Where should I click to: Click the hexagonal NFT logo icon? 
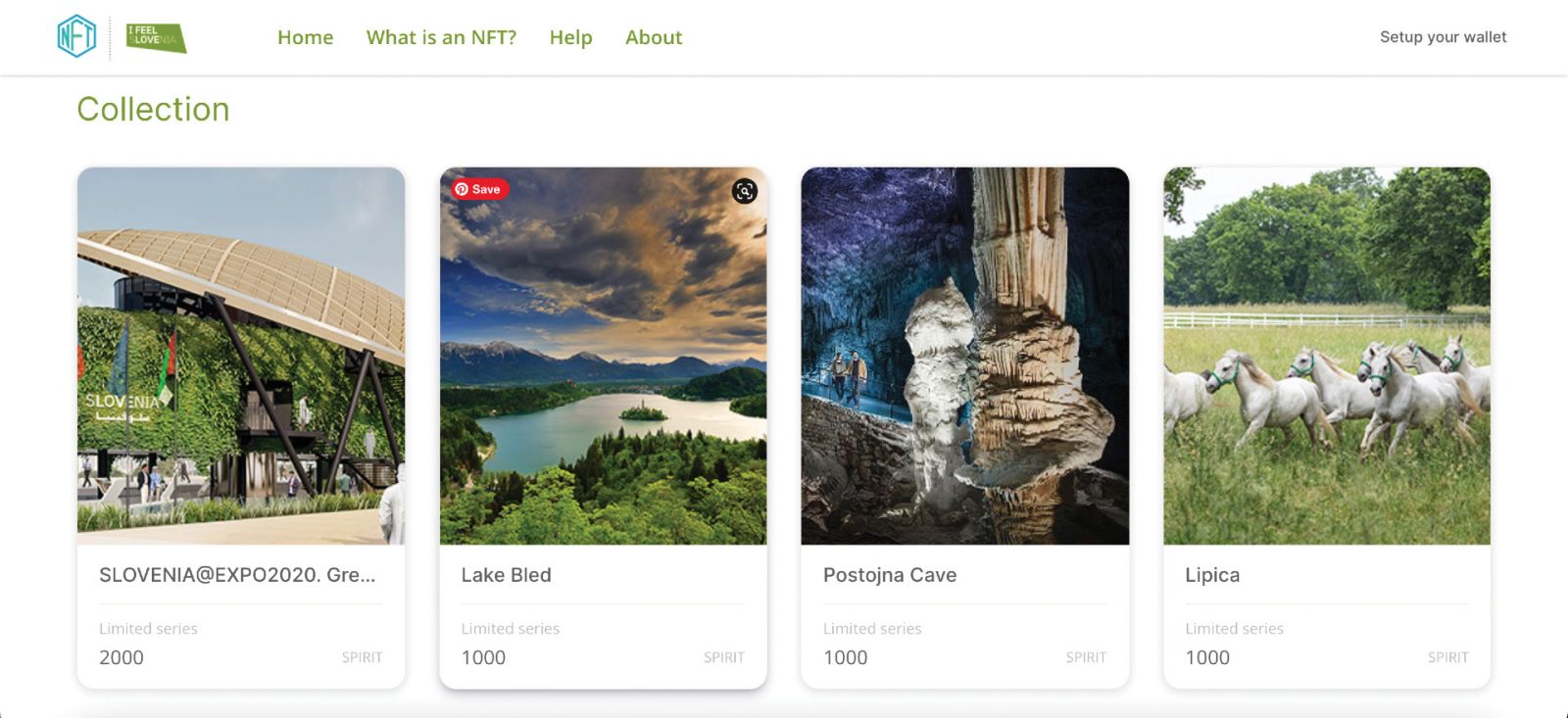pos(76,37)
